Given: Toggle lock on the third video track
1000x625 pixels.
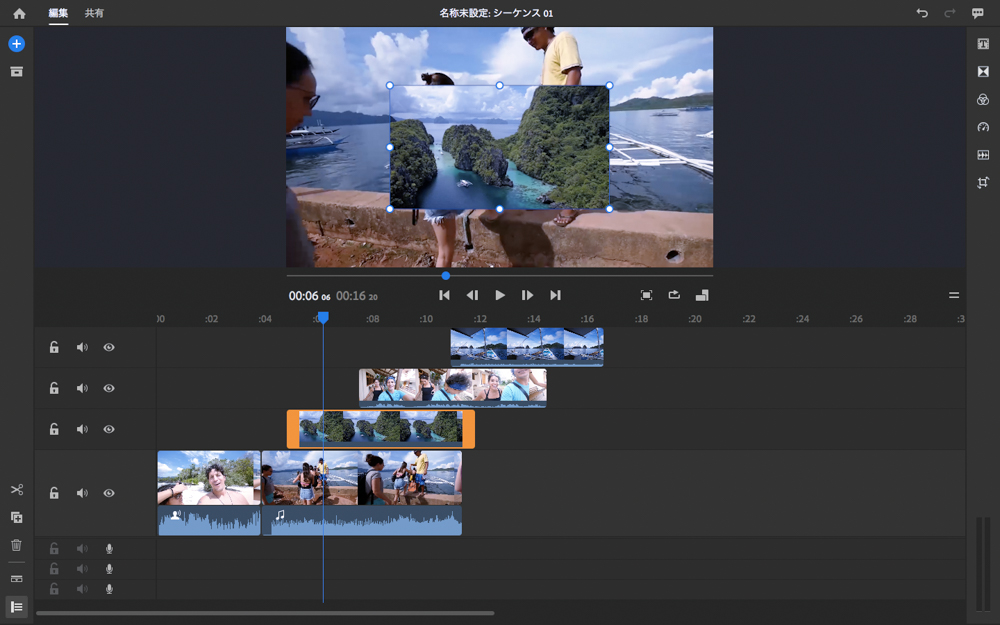Looking at the screenshot, I should coord(54,429).
